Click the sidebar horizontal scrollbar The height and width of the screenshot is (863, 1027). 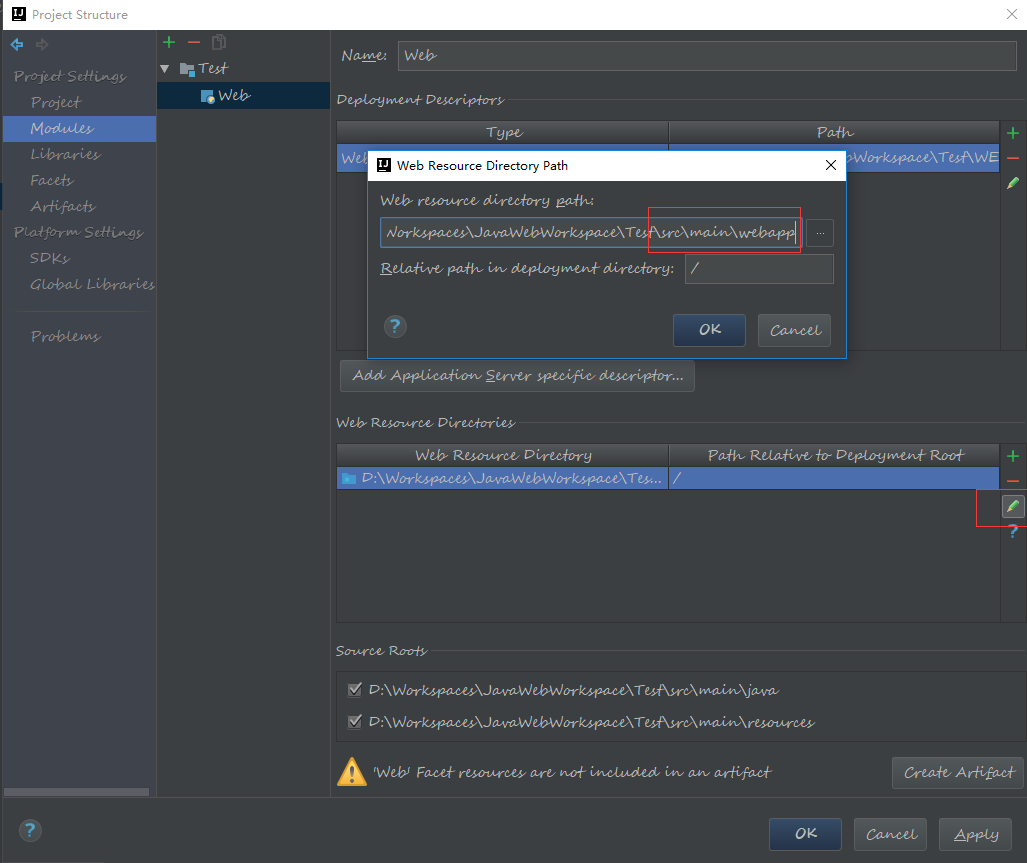76,792
